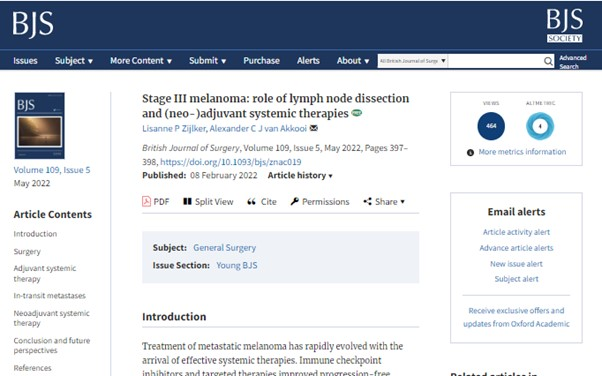Open the More Content menu
Screen dimensions: 602x376
pyautogui.click(x=141, y=61)
